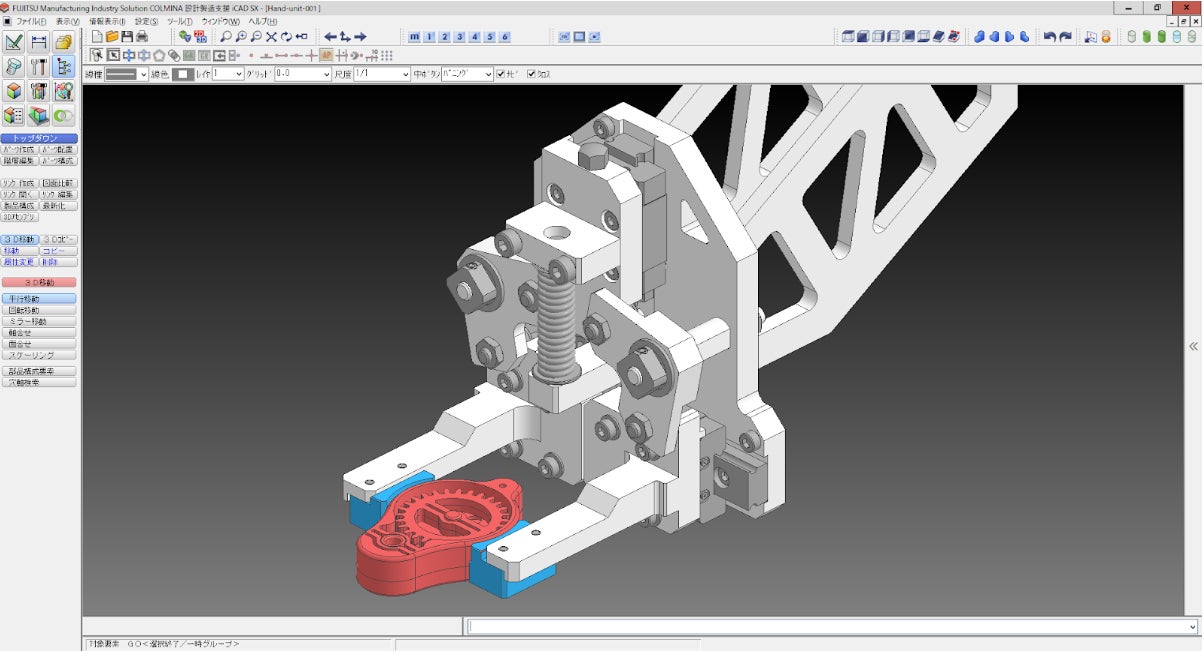Click the 3Dコピー button

click(59, 240)
